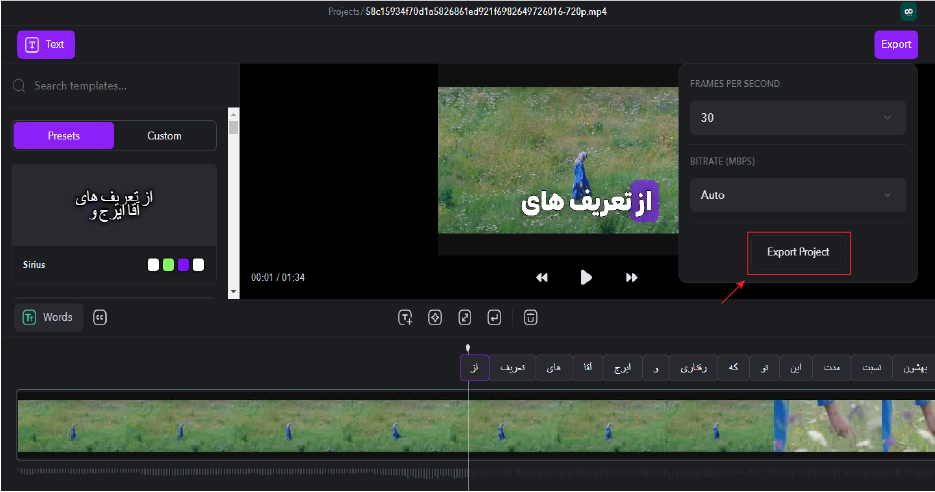Viewport: 935px width, 492px height.
Task: Click the video preview frame
Action: 558,160
